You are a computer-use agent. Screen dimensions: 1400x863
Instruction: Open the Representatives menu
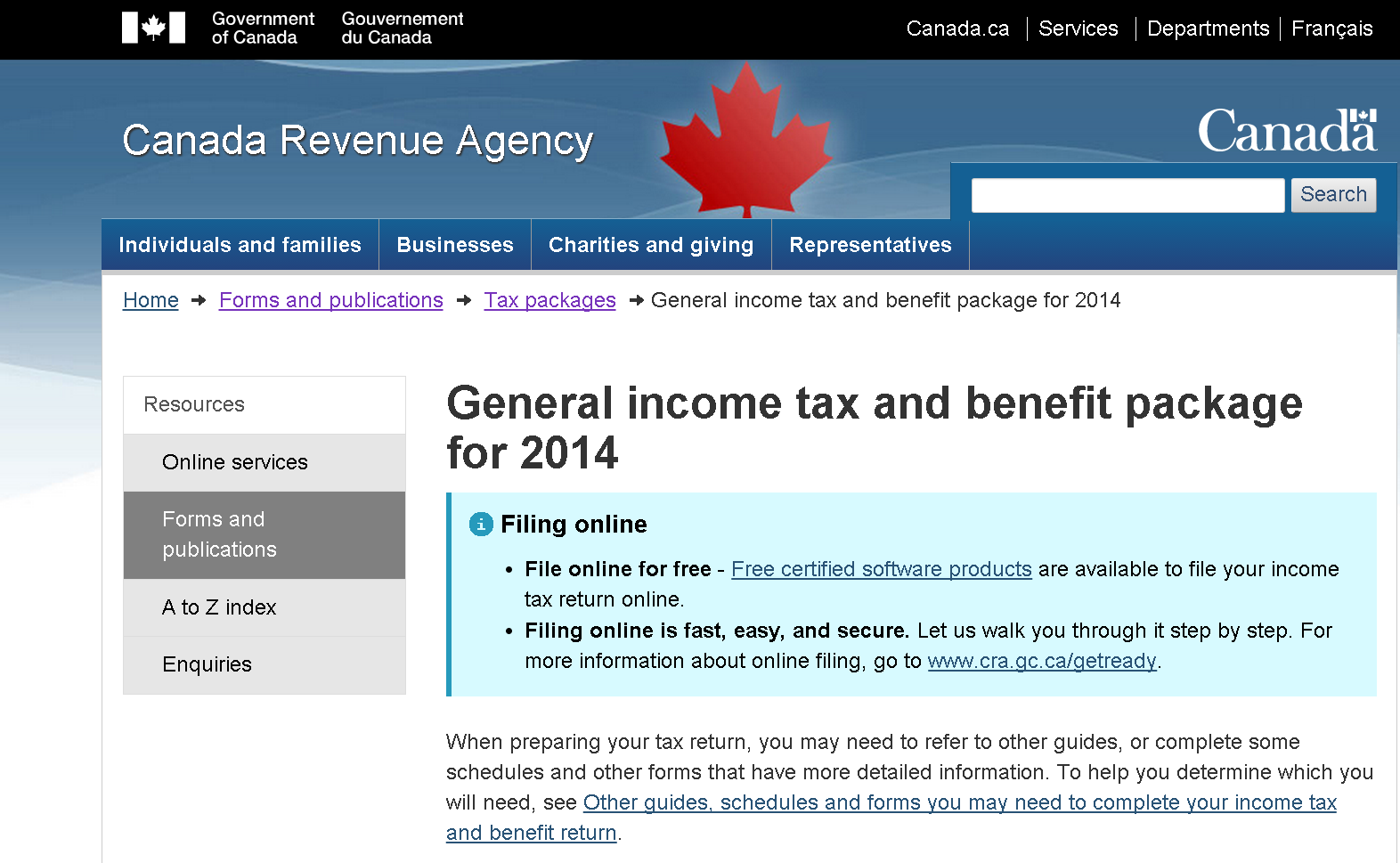870,245
